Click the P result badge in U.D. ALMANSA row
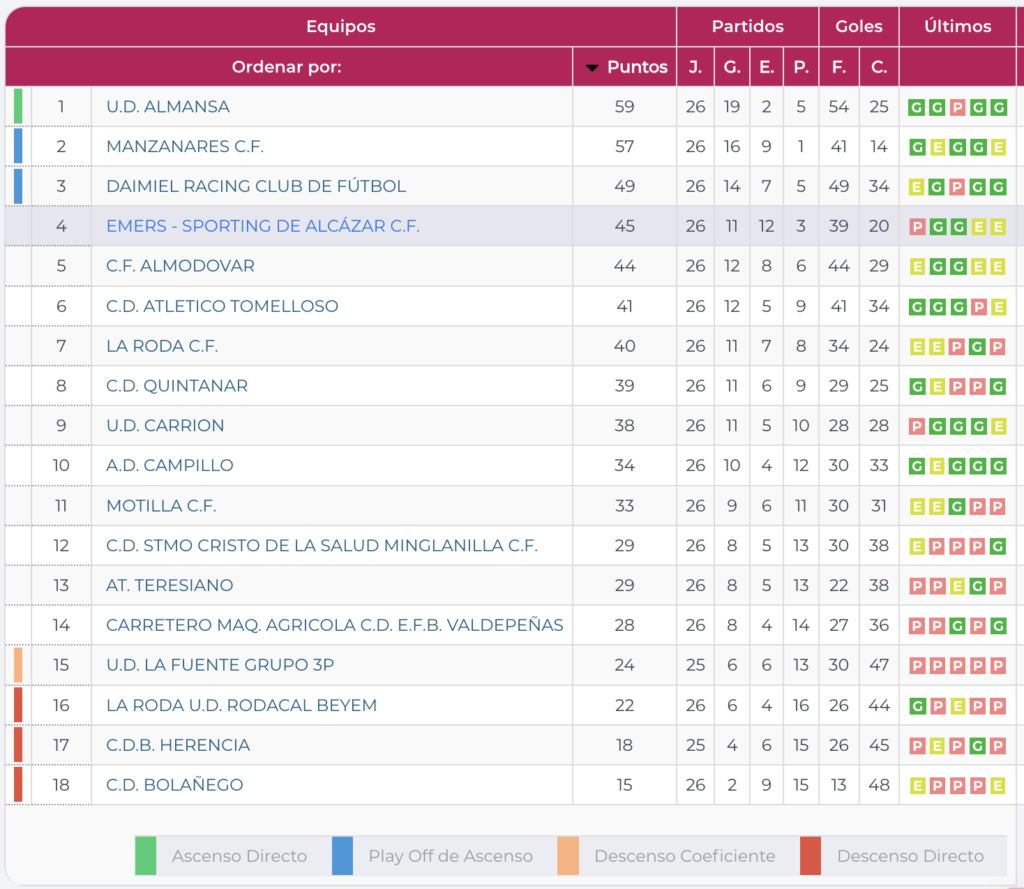 click(x=957, y=107)
